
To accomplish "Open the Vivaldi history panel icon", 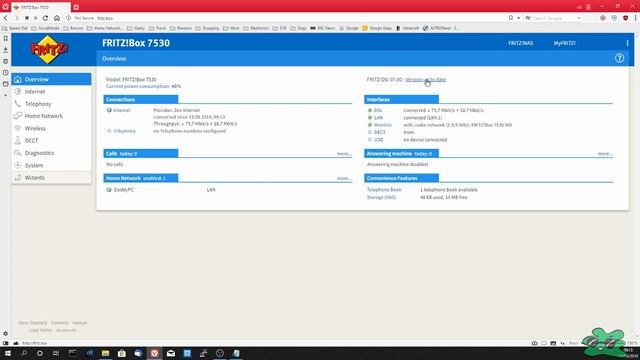I will coord(5,73).
